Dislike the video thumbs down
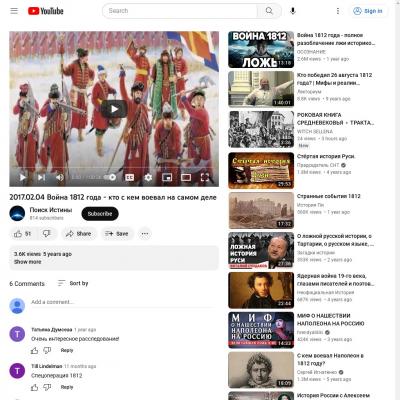The height and width of the screenshot is (400, 400). pyautogui.click(x=46, y=234)
